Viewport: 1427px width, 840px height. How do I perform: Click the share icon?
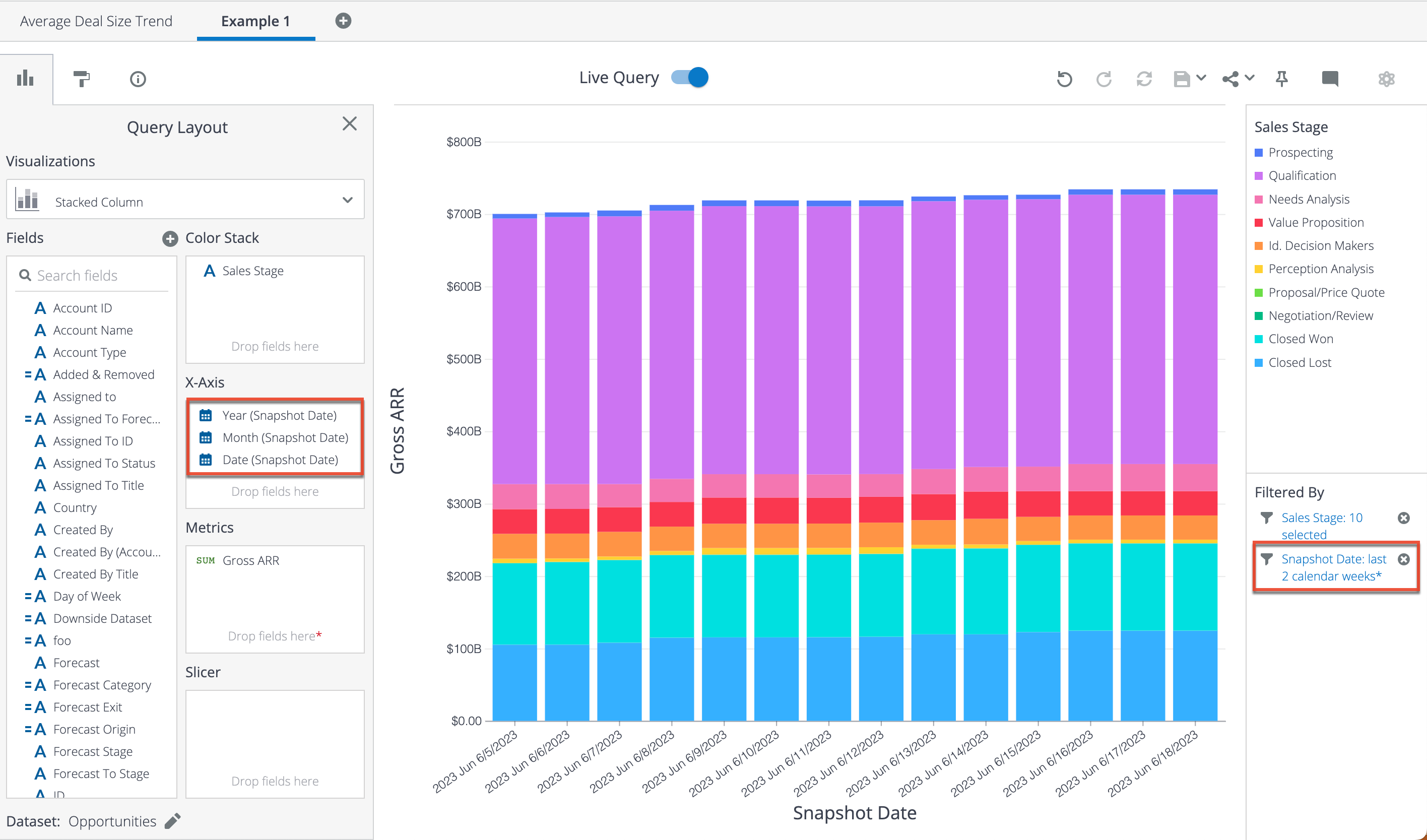pyautogui.click(x=1230, y=79)
